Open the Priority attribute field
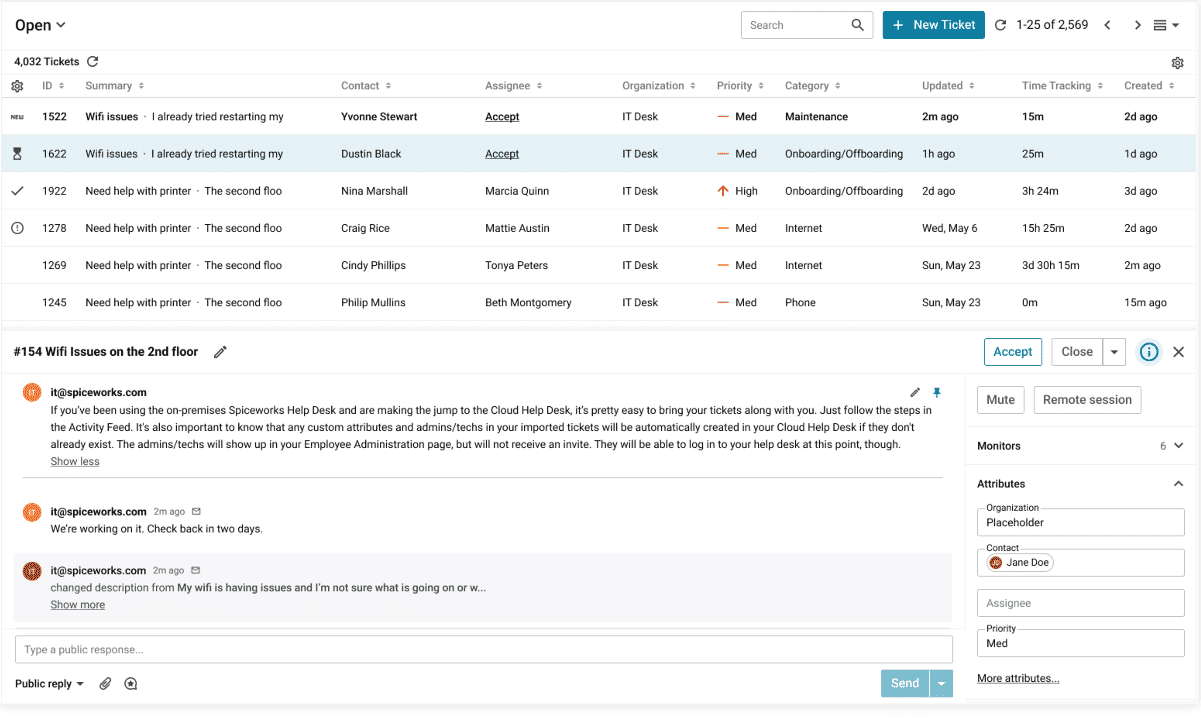The image size is (1201, 722). [1081, 643]
